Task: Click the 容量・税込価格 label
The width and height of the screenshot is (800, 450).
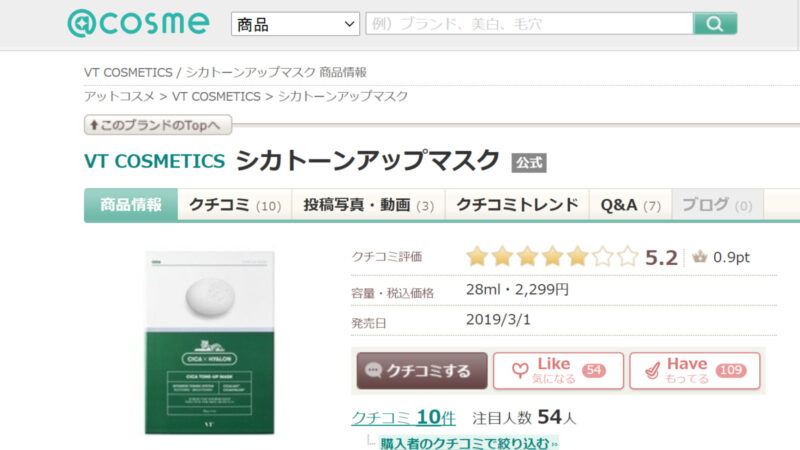Action: pos(392,293)
